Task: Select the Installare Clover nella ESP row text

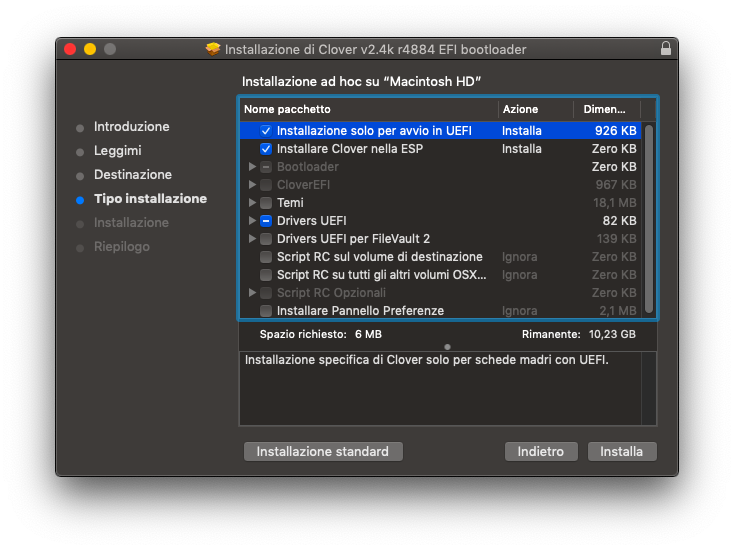Action: (x=350, y=149)
